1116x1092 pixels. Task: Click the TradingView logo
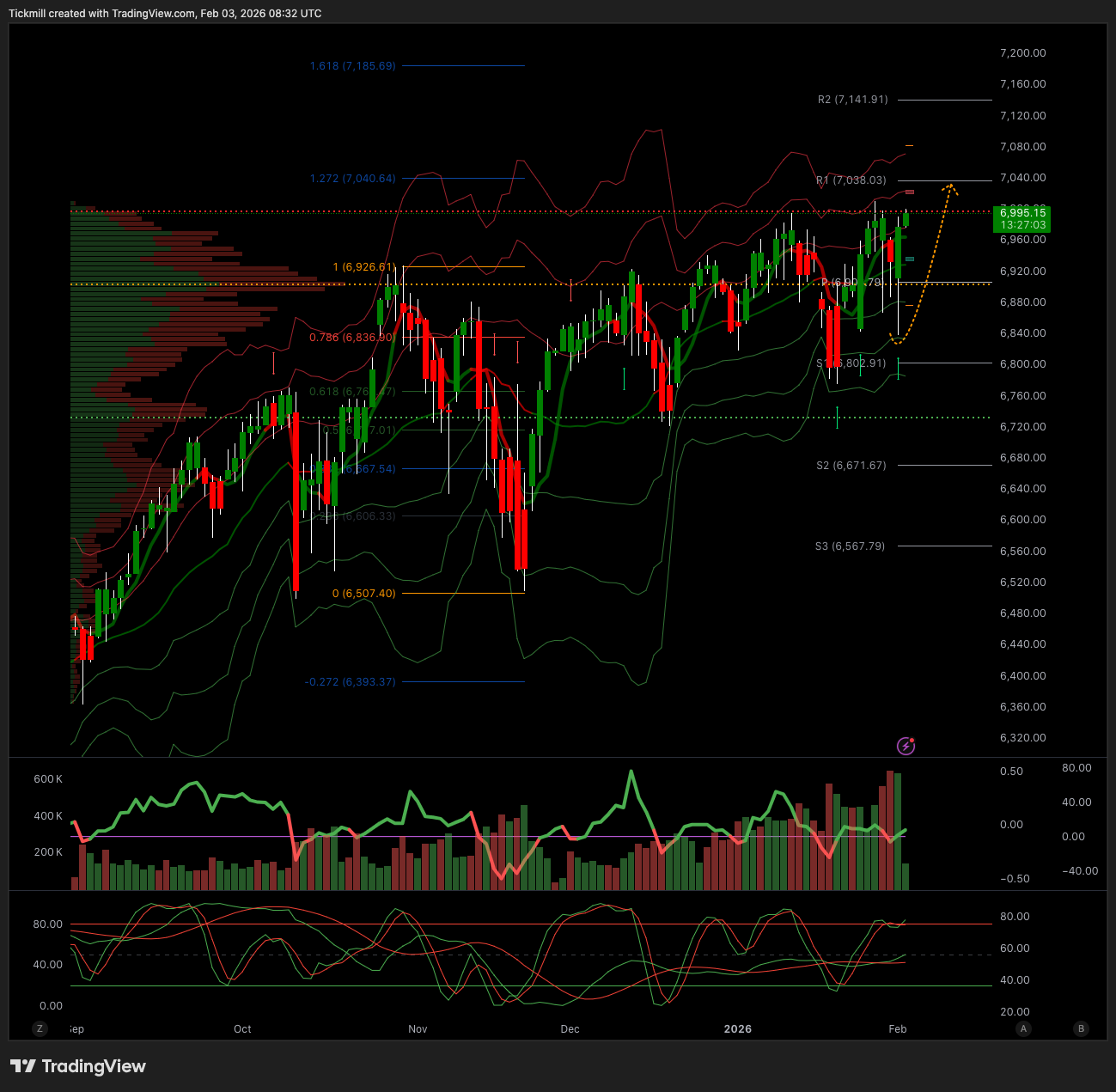[78, 1066]
